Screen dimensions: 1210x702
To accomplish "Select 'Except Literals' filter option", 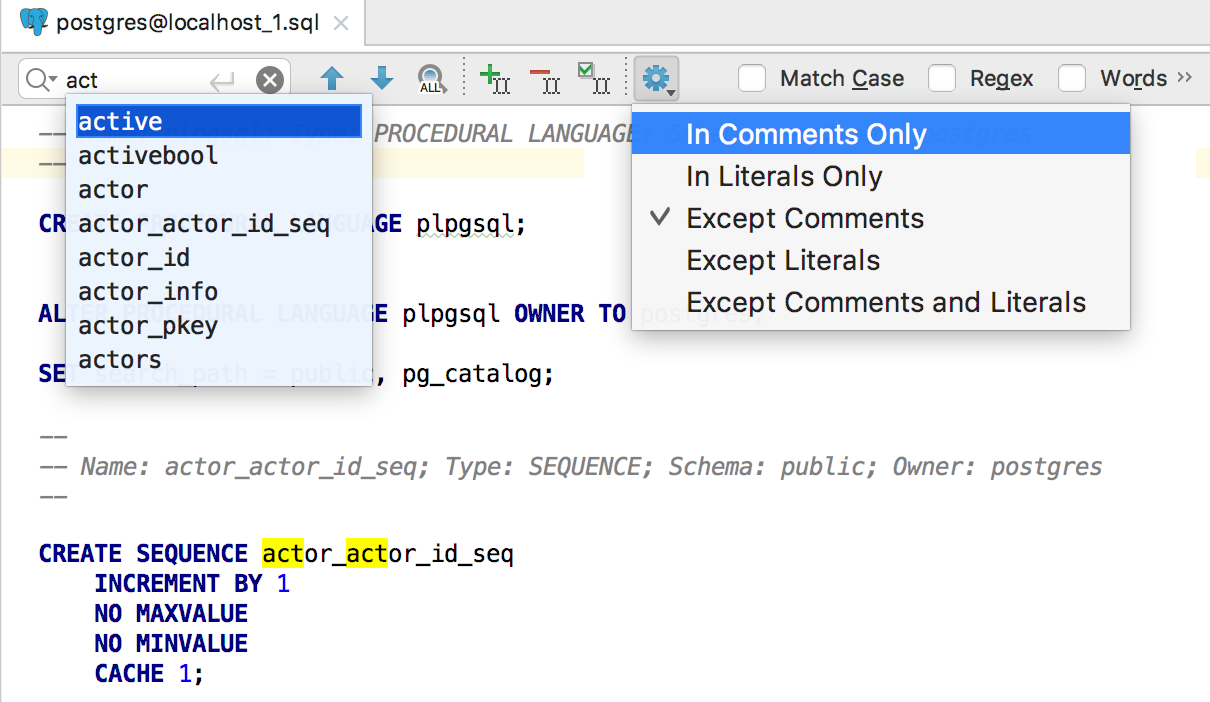I will 881,260.
